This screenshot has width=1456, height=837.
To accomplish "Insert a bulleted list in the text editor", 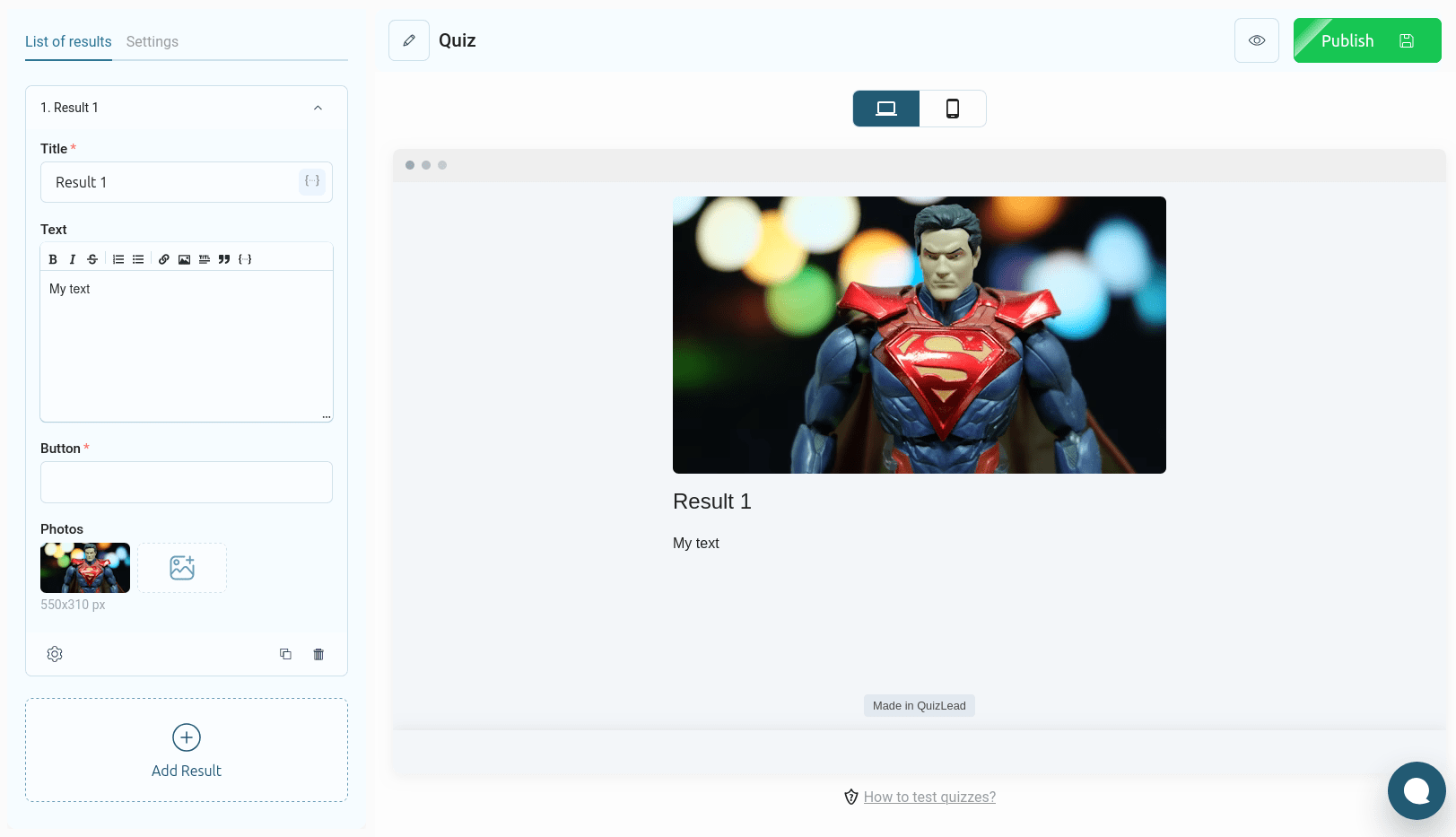I will pos(138,259).
